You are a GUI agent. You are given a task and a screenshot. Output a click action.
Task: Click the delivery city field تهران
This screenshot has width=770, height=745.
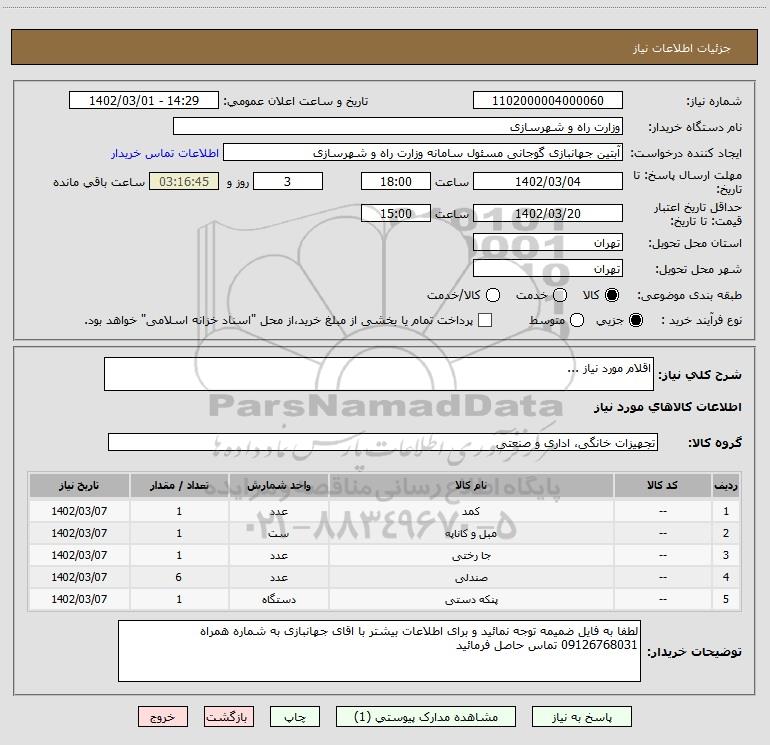[548, 268]
